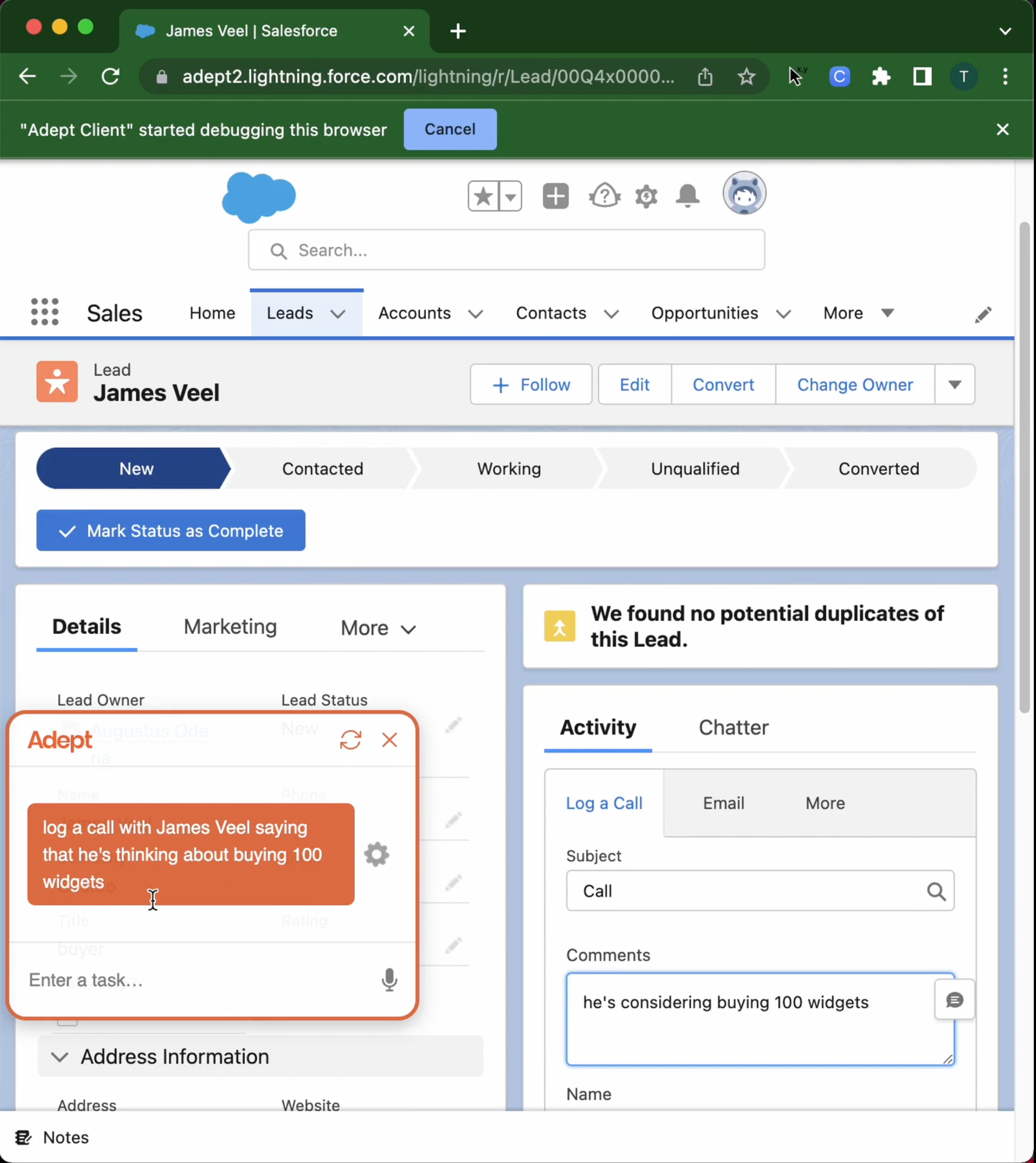Image resolution: width=1036 pixels, height=1163 pixels.
Task: Select the Email activity tab
Action: pos(723,803)
